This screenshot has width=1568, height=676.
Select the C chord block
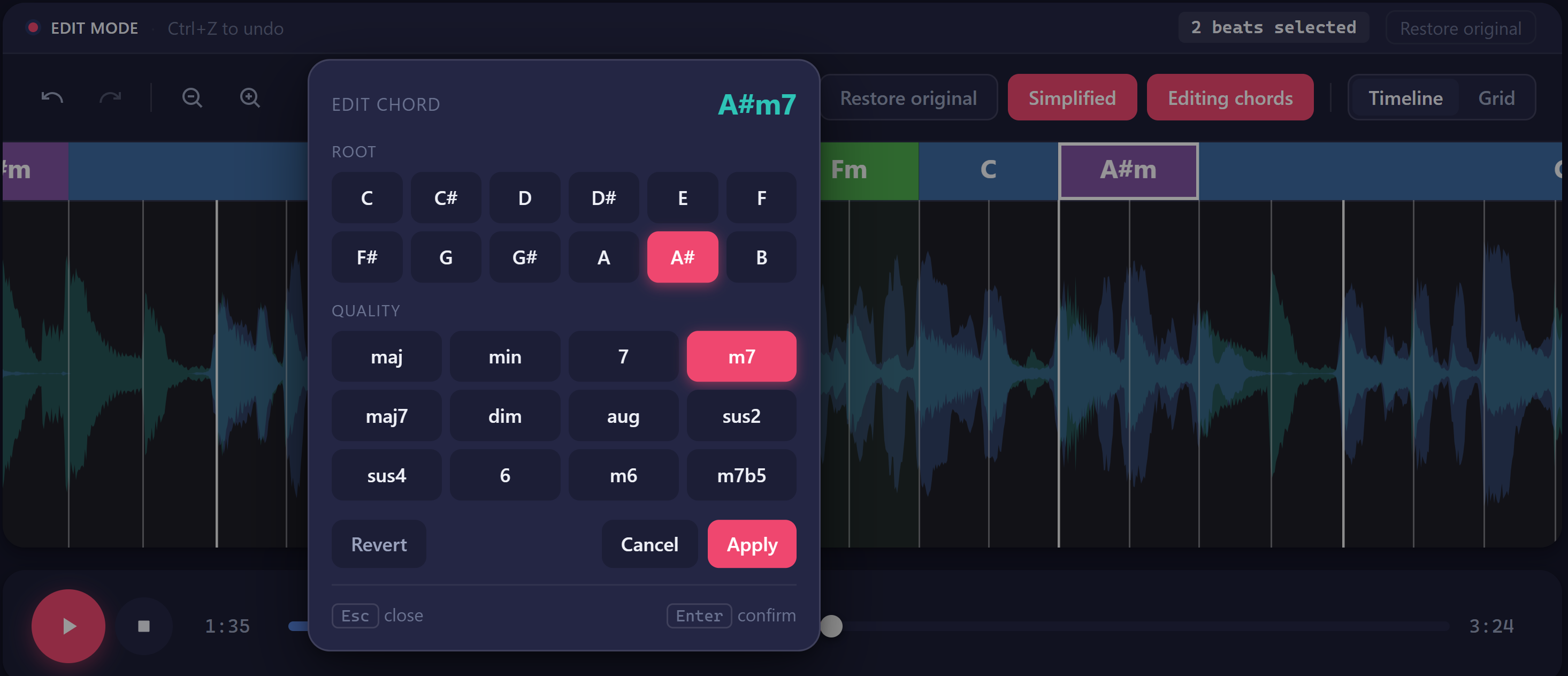[989, 171]
